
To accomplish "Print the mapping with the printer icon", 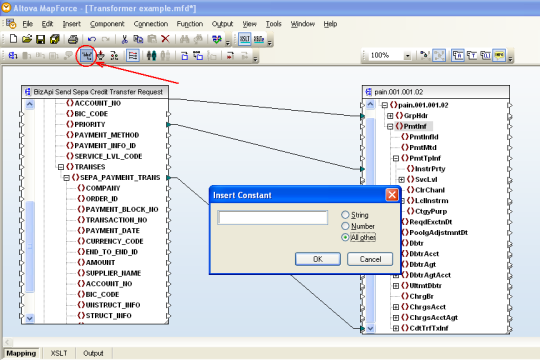I will pos(73,39).
